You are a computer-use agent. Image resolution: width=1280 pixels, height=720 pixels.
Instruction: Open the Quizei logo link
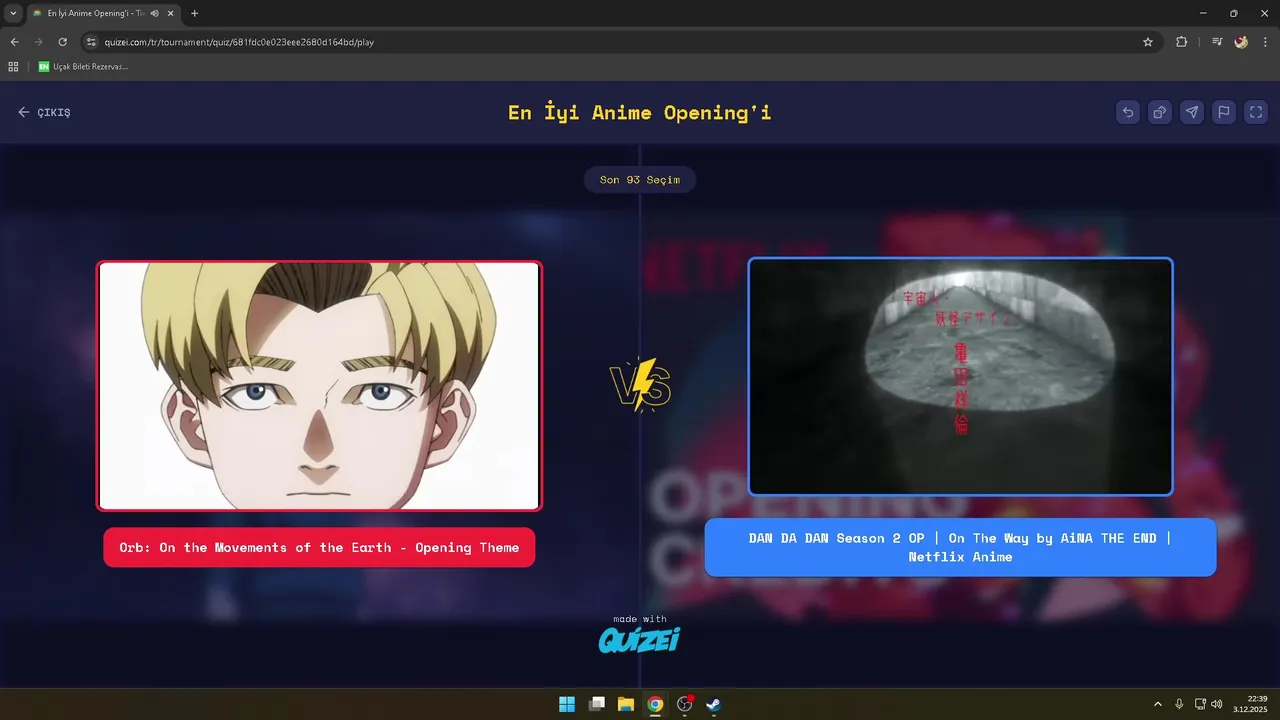(x=640, y=639)
